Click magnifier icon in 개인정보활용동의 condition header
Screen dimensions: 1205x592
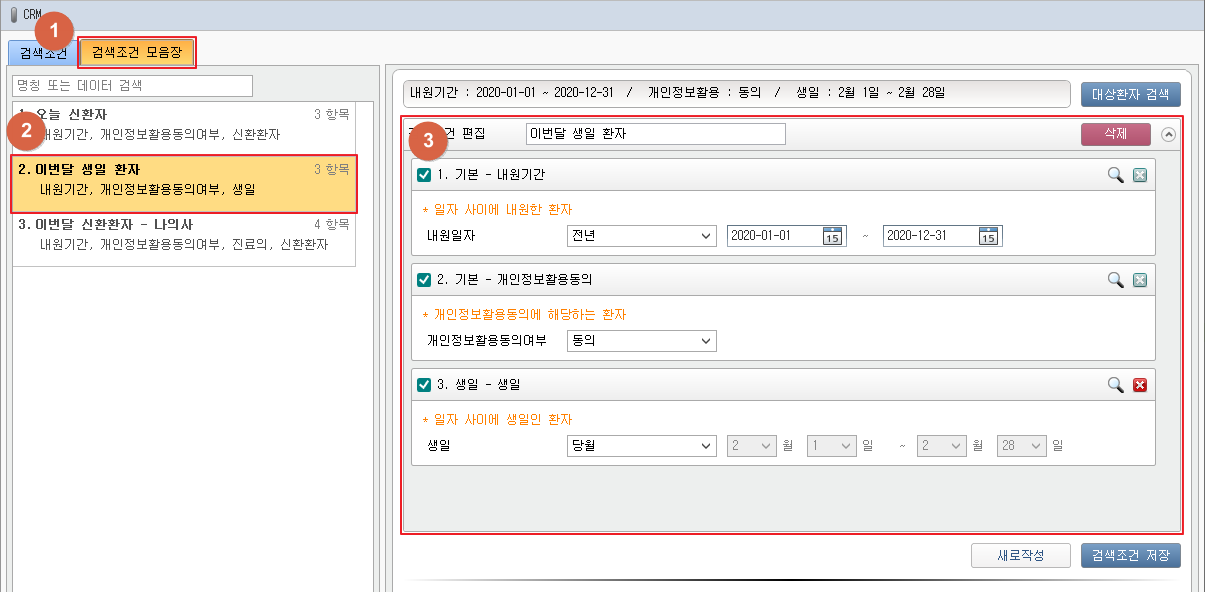point(1115,280)
